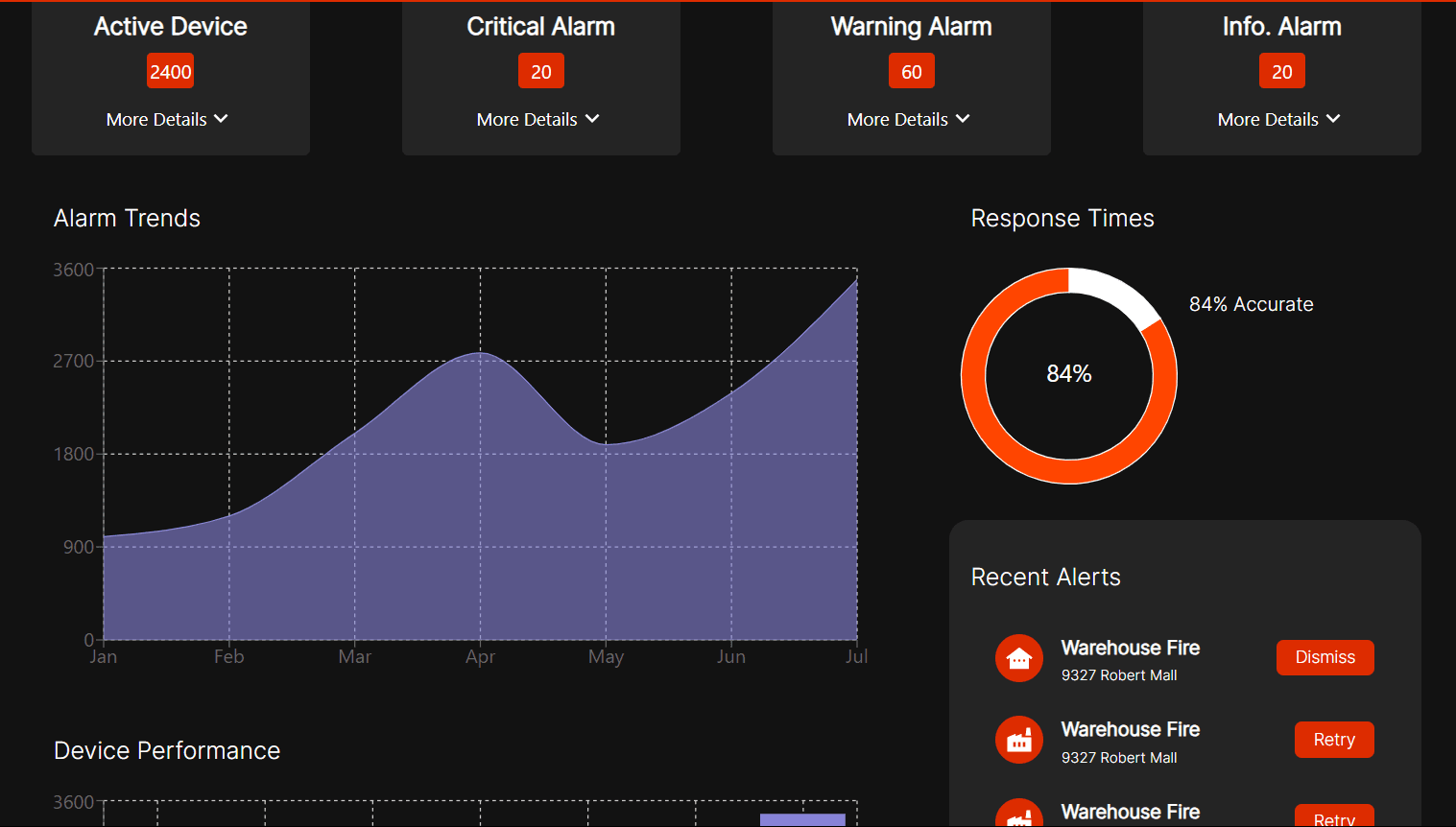Click the warehouse icon beside the Dismiss alert
1456x827 pixels.
click(1018, 658)
